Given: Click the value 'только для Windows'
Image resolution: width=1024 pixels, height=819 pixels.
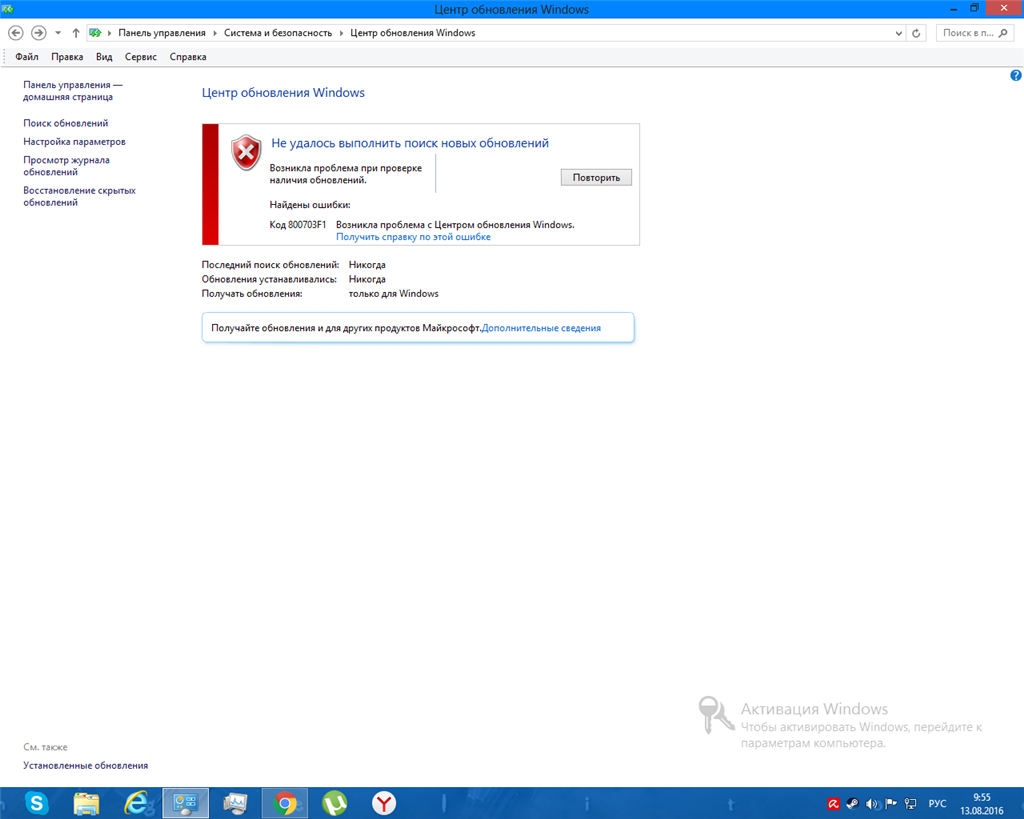Looking at the screenshot, I should [x=394, y=293].
